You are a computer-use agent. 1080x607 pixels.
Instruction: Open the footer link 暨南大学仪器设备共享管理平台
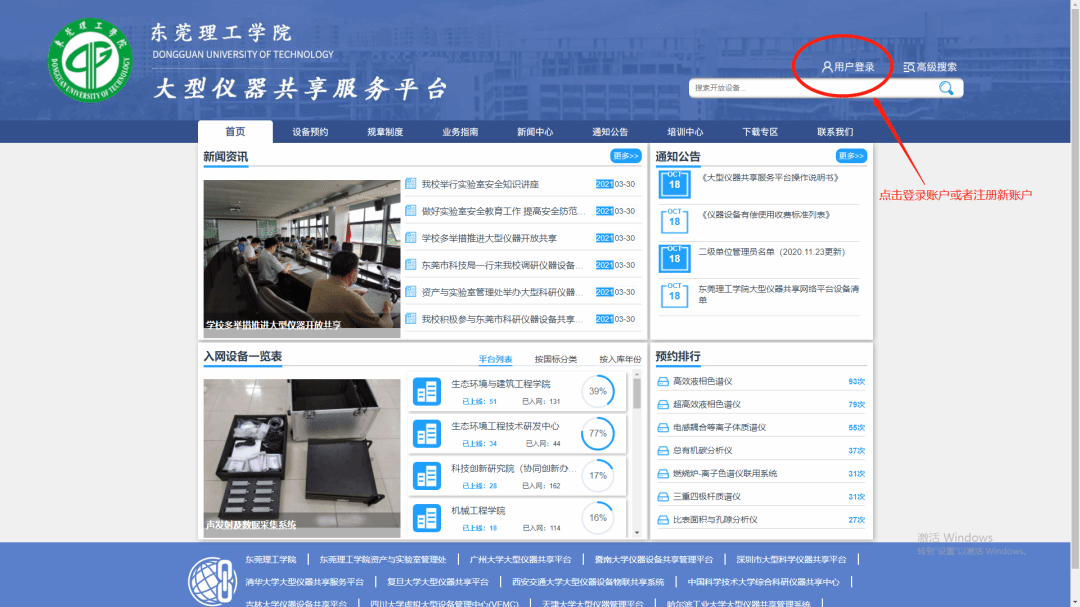coord(654,559)
